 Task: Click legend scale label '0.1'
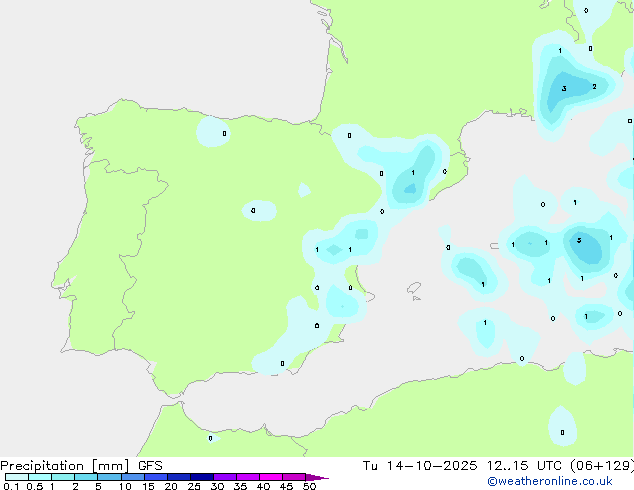coord(11,486)
